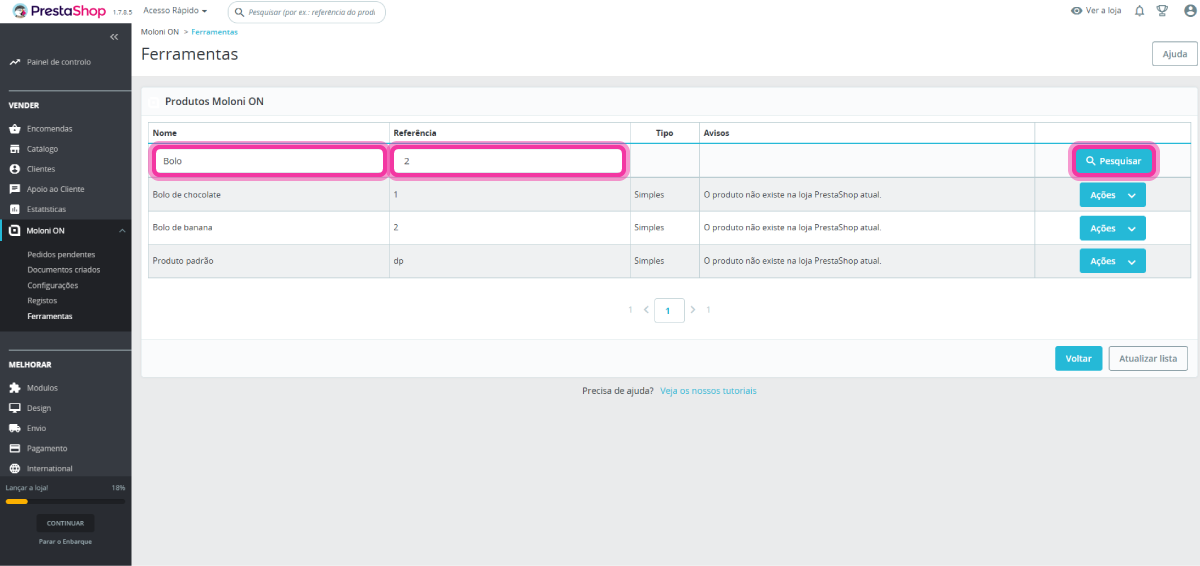Open Documentos criados submenu item

[64, 269]
